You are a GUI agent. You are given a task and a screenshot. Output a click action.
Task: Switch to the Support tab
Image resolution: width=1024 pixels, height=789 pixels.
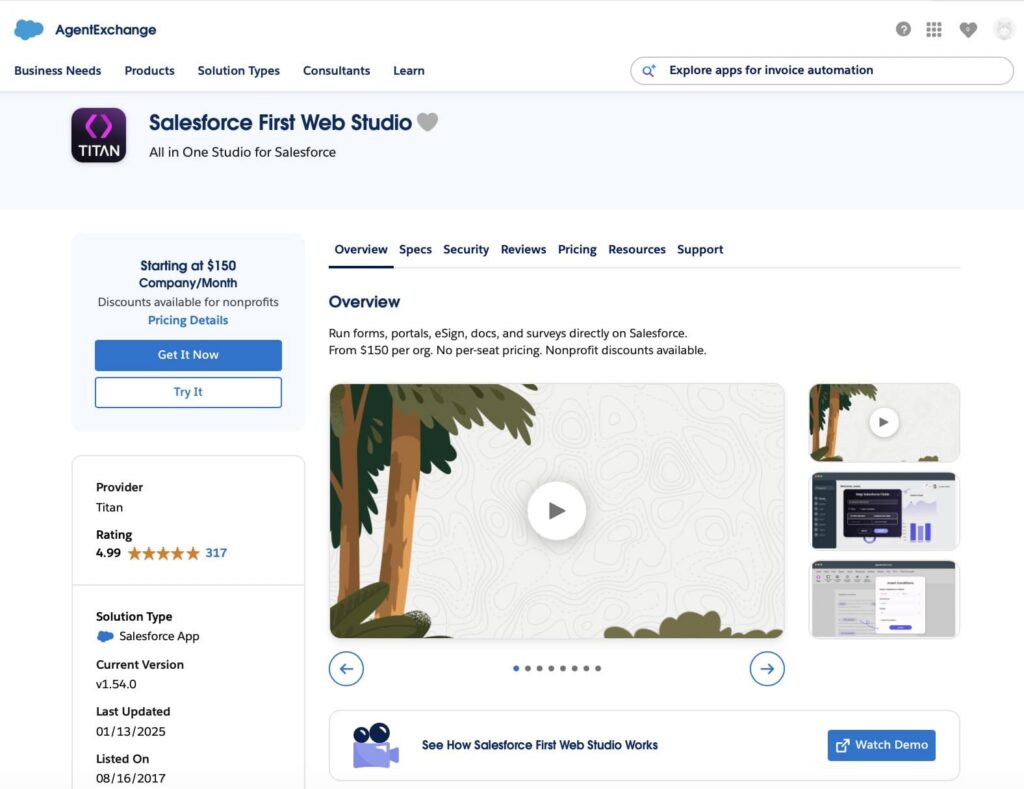tap(700, 250)
